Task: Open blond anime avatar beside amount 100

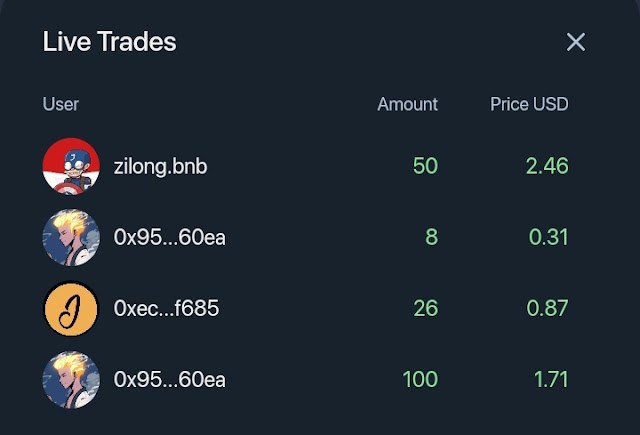Action: [x=71, y=380]
